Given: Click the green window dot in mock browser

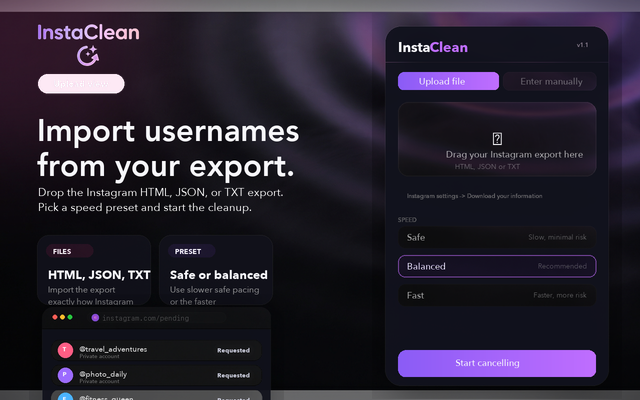Looking at the screenshot, I should click(70, 317).
